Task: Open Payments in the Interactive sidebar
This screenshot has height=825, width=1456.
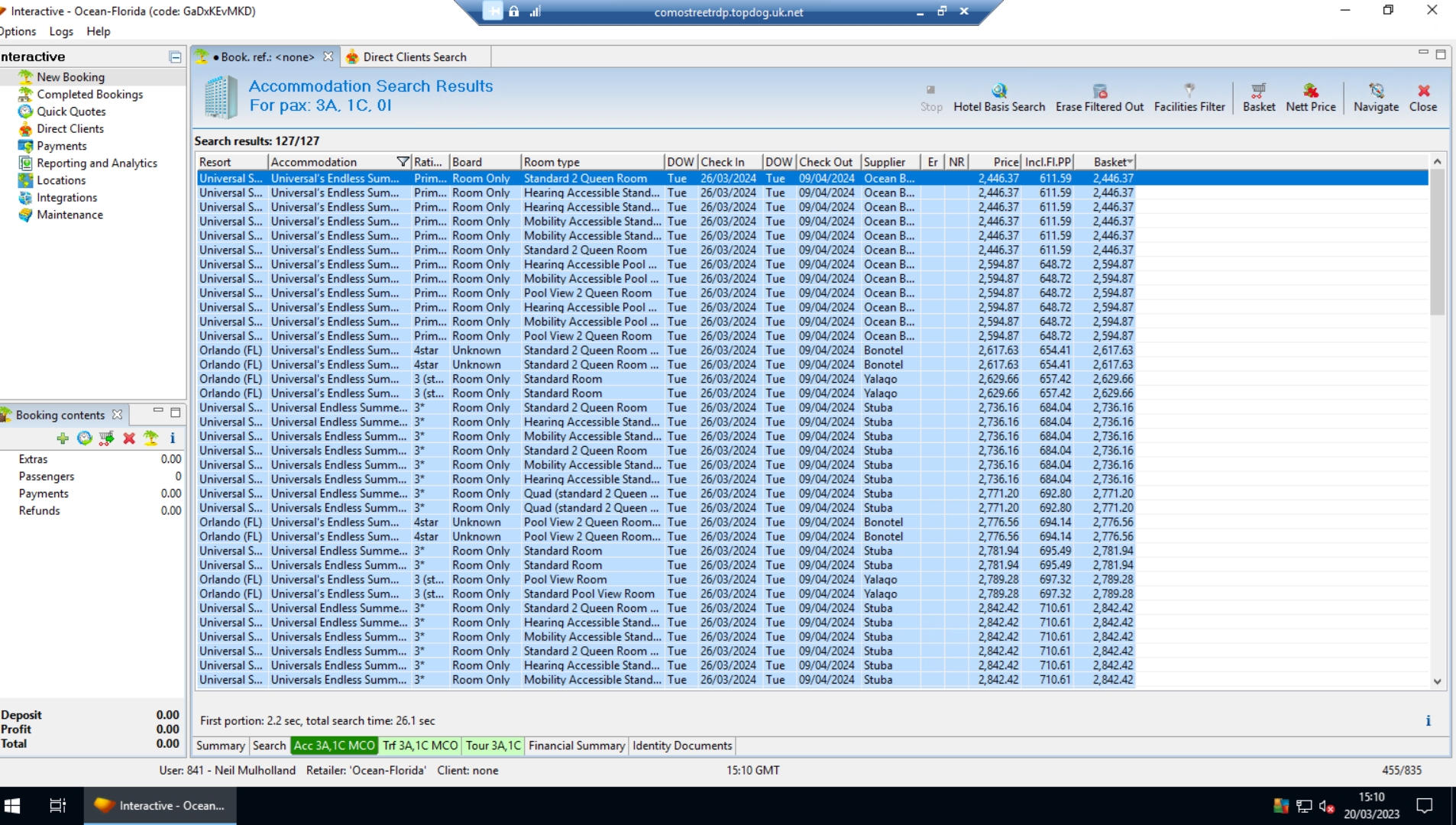Action: point(61,146)
